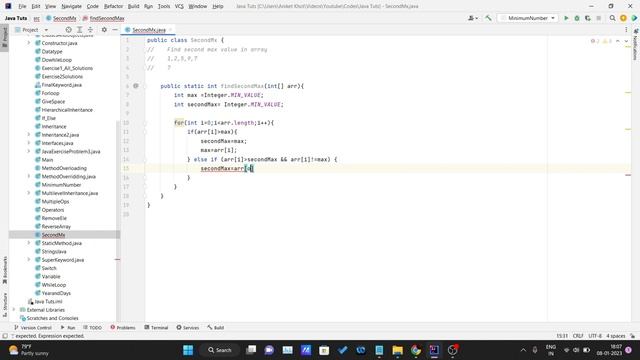640x360 pixels.
Task: Click the taskbar Search box
Action: click(220, 350)
